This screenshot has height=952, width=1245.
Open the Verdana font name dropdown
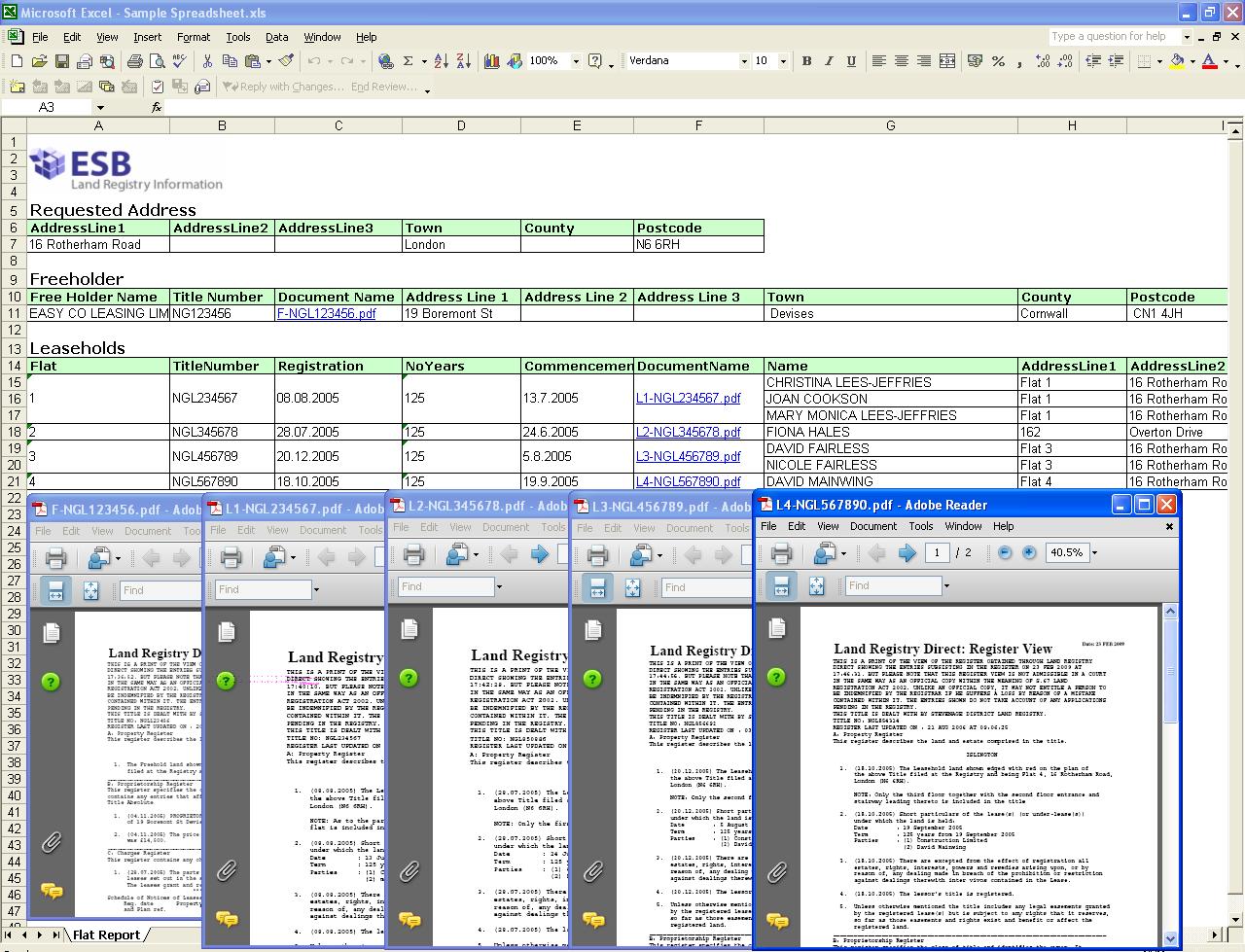click(744, 61)
